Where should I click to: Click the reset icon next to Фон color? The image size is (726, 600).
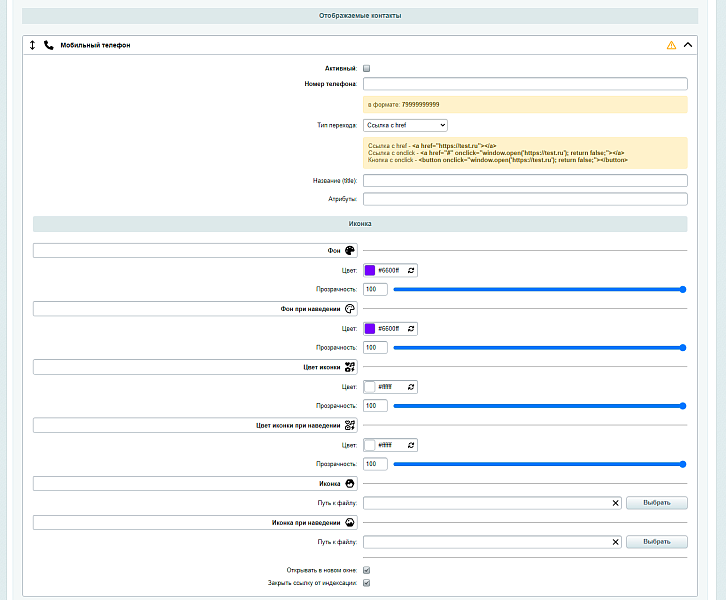(x=410, y=270)
